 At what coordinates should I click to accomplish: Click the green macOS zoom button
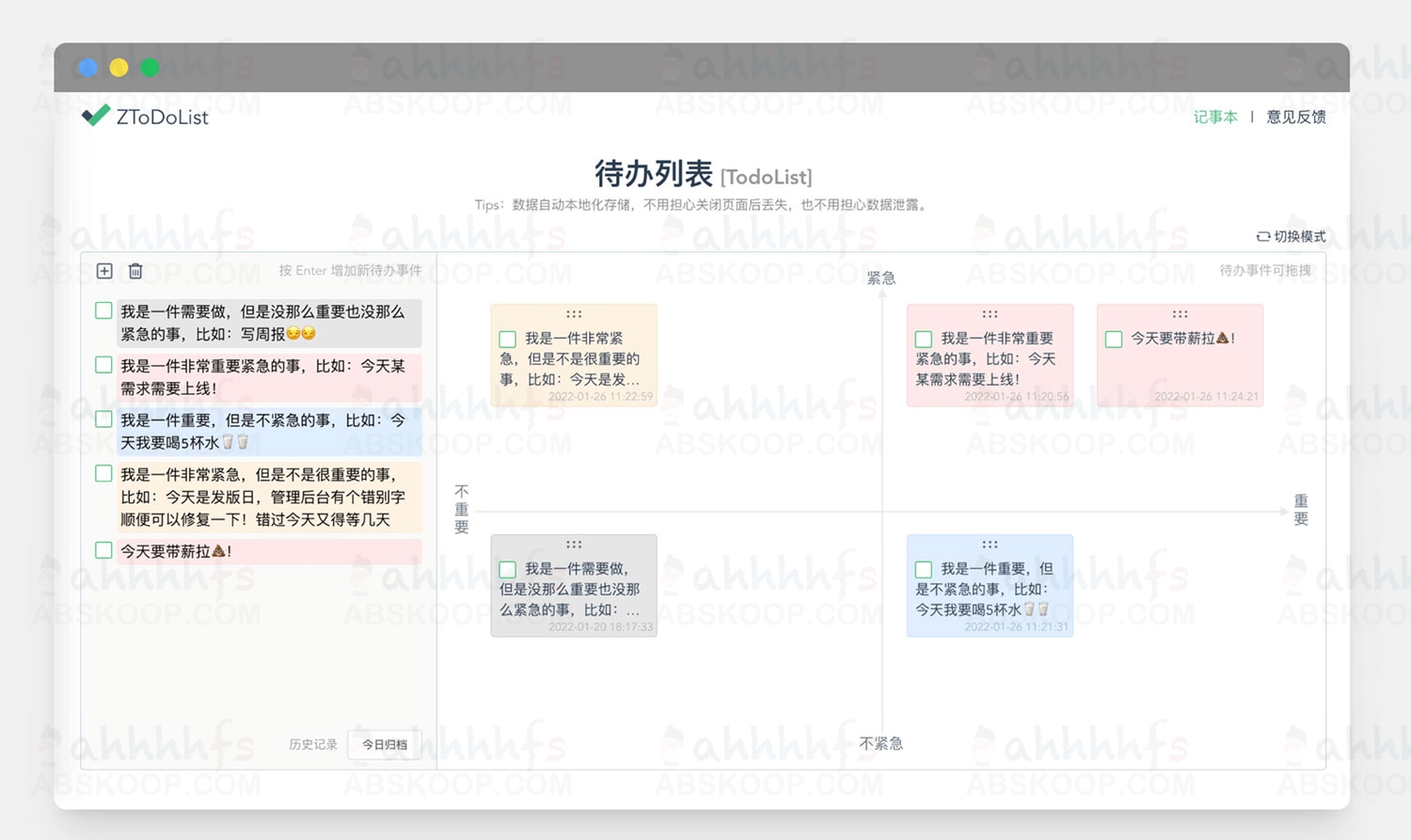coord(150,67)
